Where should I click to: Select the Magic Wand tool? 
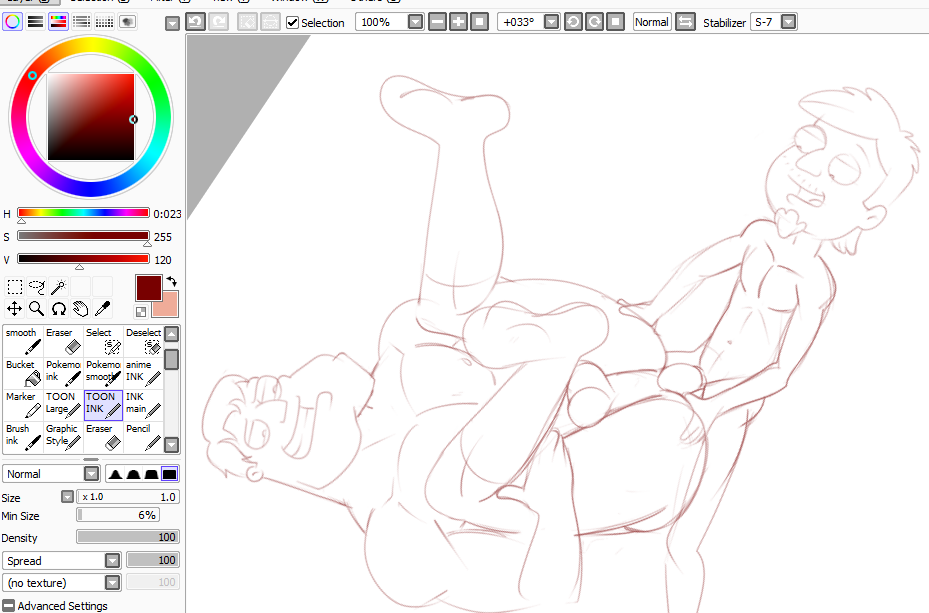[59, 287]
